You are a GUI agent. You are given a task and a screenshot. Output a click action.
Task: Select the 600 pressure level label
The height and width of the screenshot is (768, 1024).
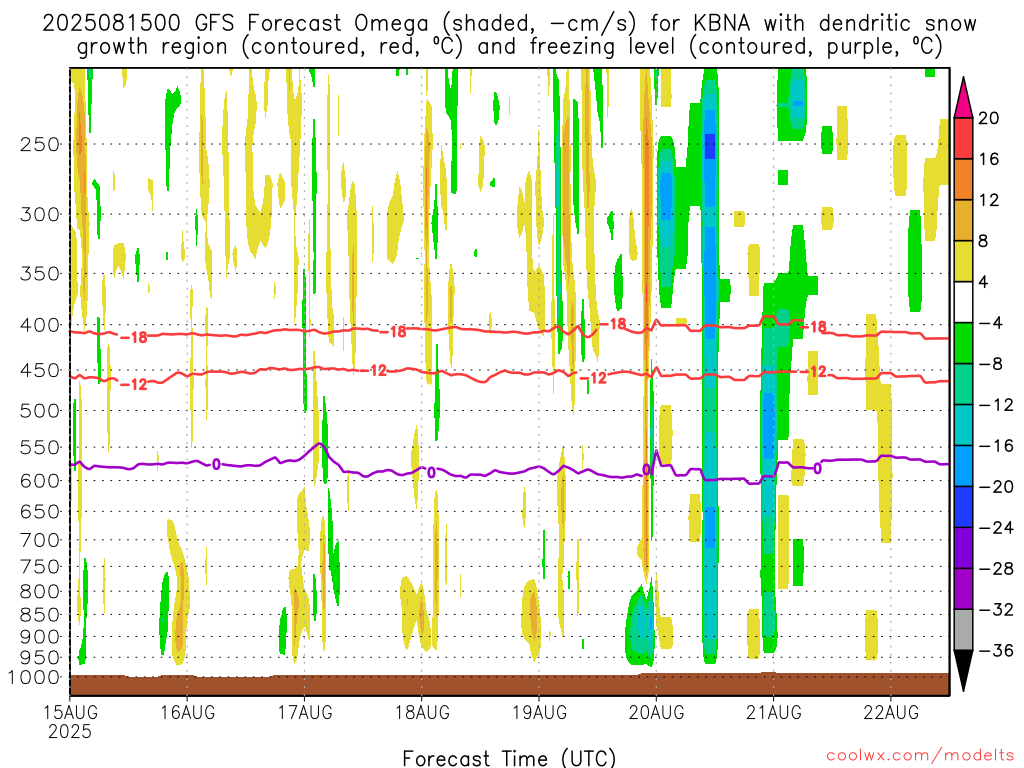pyautogui.click(x=40, y=481)
